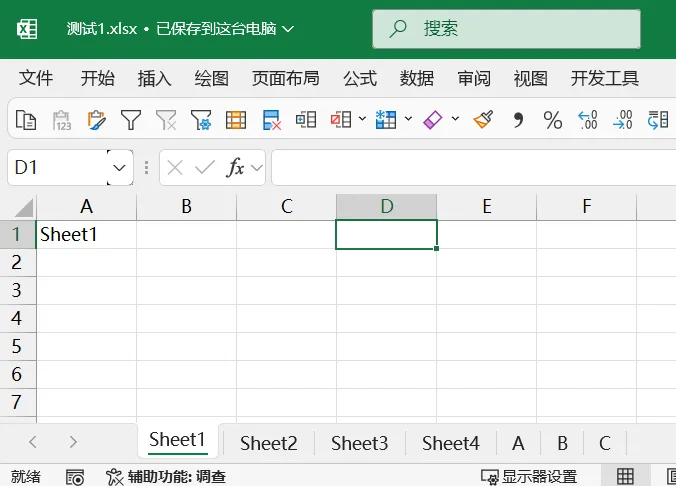Click the Name Box showing D1
Screen dimensions: 676x486
57,167
